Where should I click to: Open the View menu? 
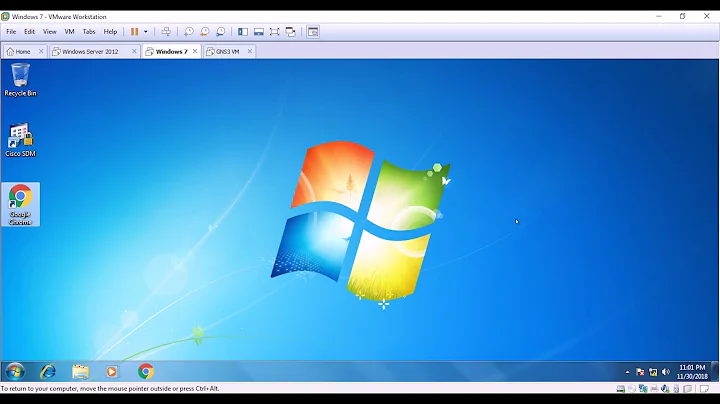tap(50, 32)
